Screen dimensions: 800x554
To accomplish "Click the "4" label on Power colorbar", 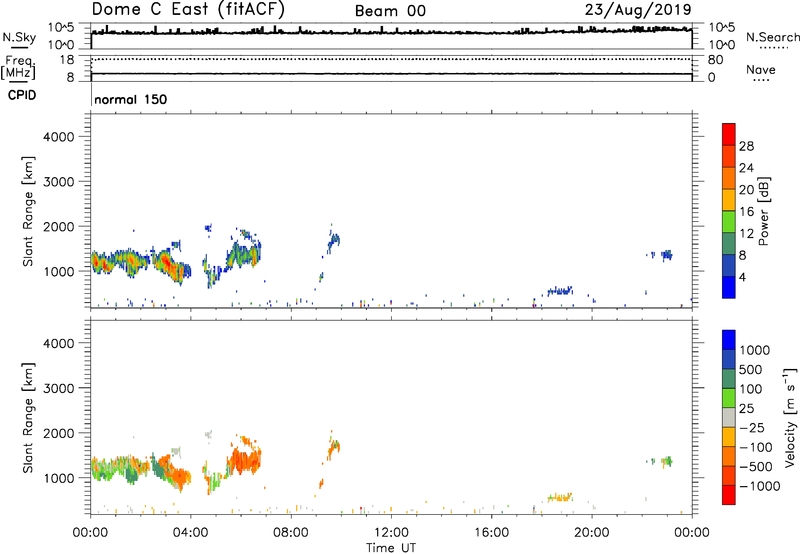I will 742,277.
